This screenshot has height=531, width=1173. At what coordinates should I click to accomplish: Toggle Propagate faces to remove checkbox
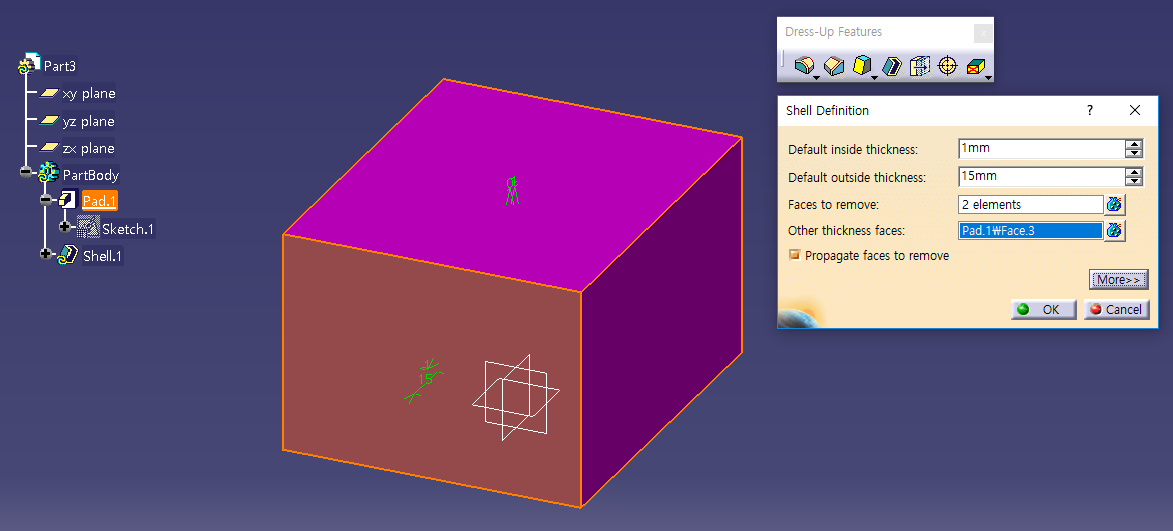(794, 255)
